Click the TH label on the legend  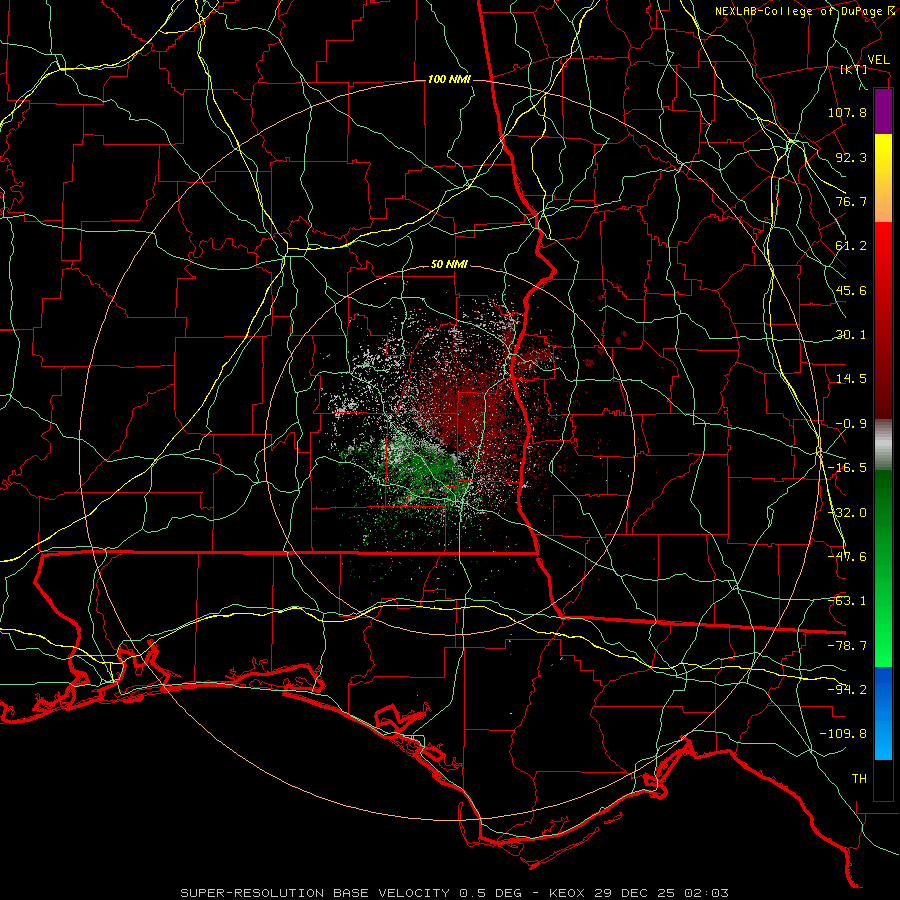click(x=859, y=779)
